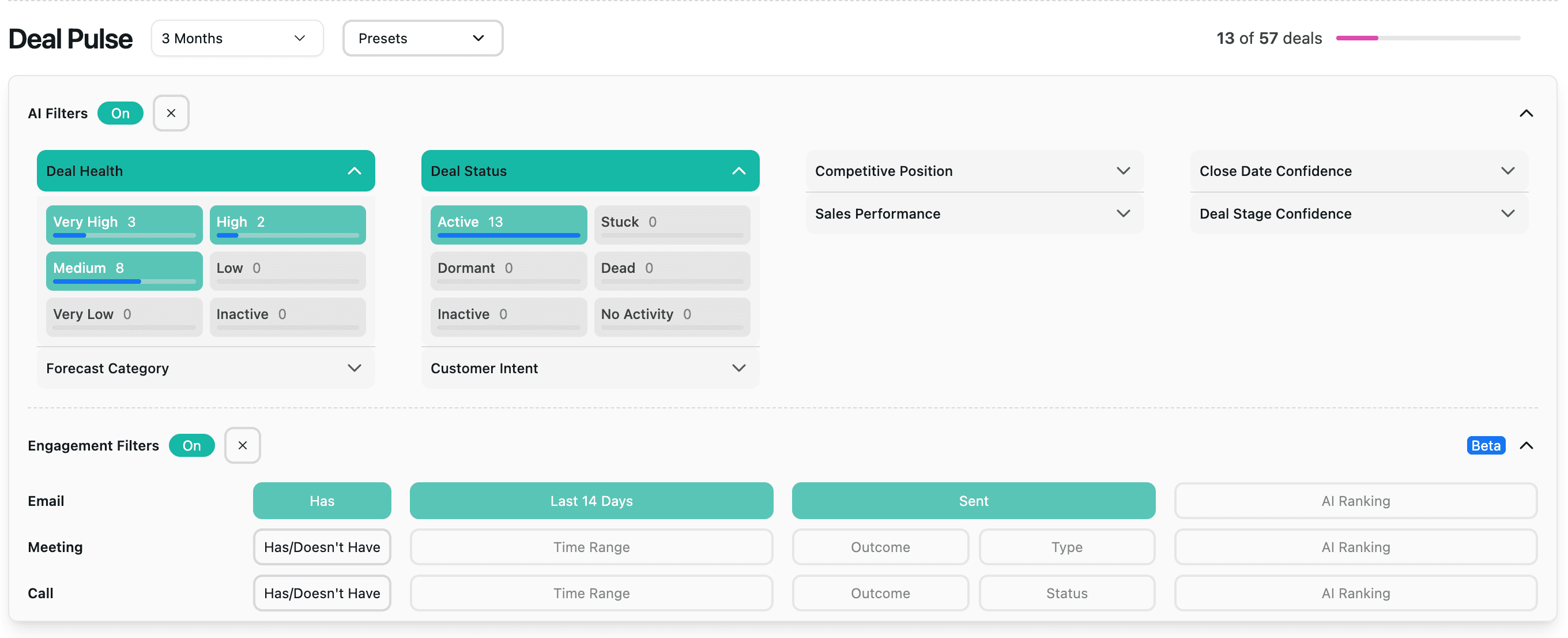Collapse the Engagement Filters section chevron

pos(1526,445)
